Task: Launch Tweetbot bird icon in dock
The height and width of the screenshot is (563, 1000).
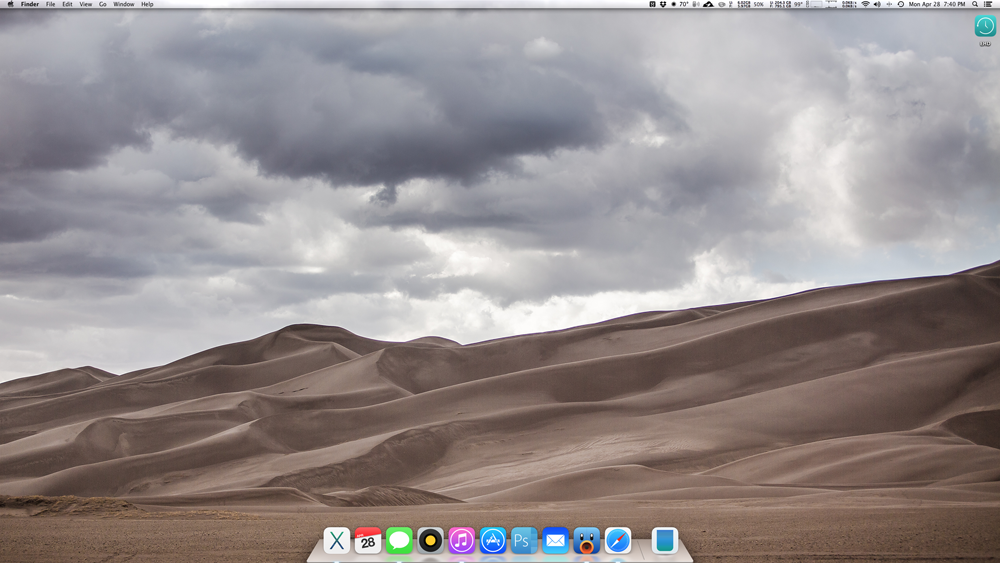Action: click(587, 541)
